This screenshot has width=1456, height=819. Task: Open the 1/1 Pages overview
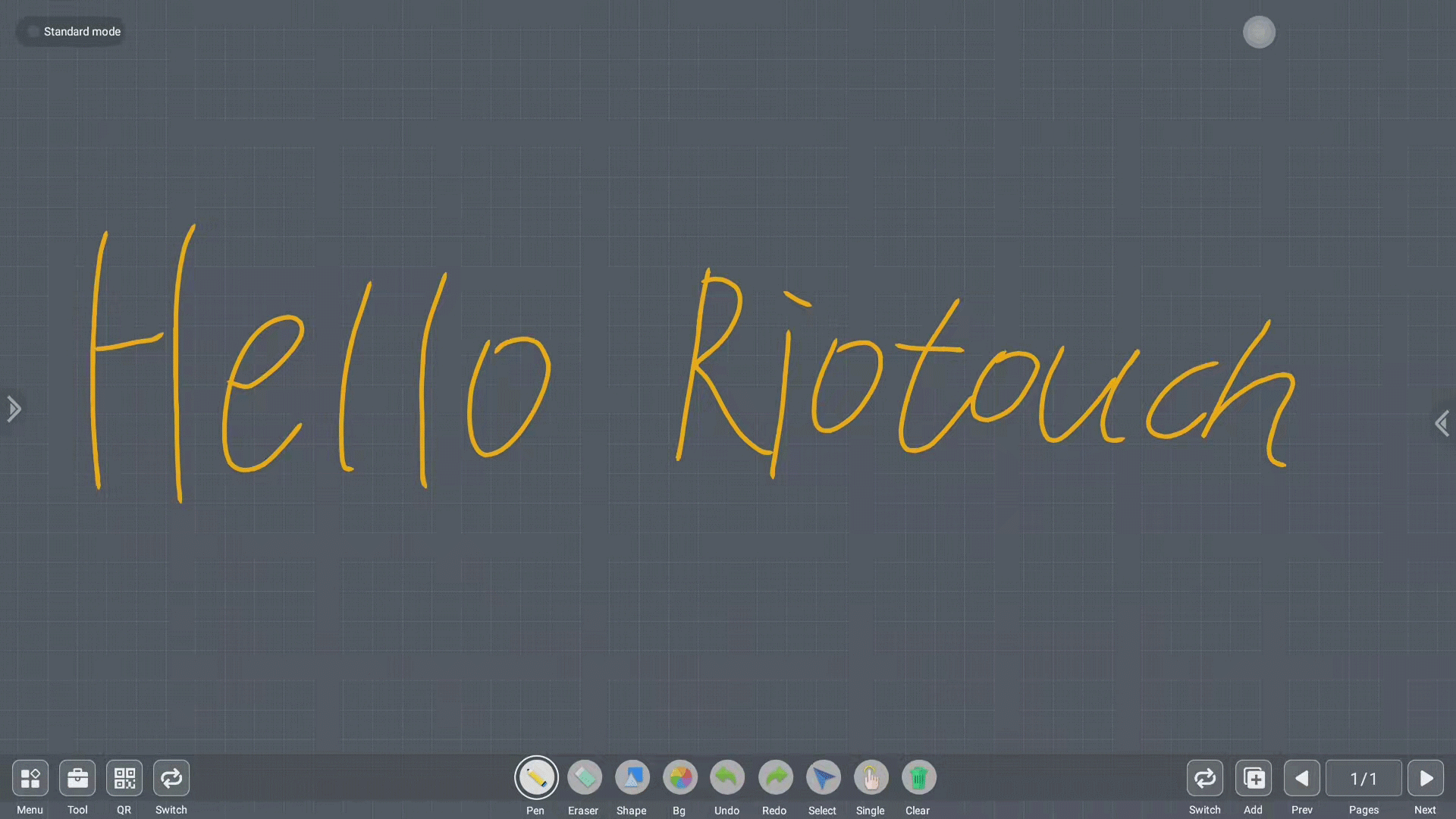point(1363,778)
